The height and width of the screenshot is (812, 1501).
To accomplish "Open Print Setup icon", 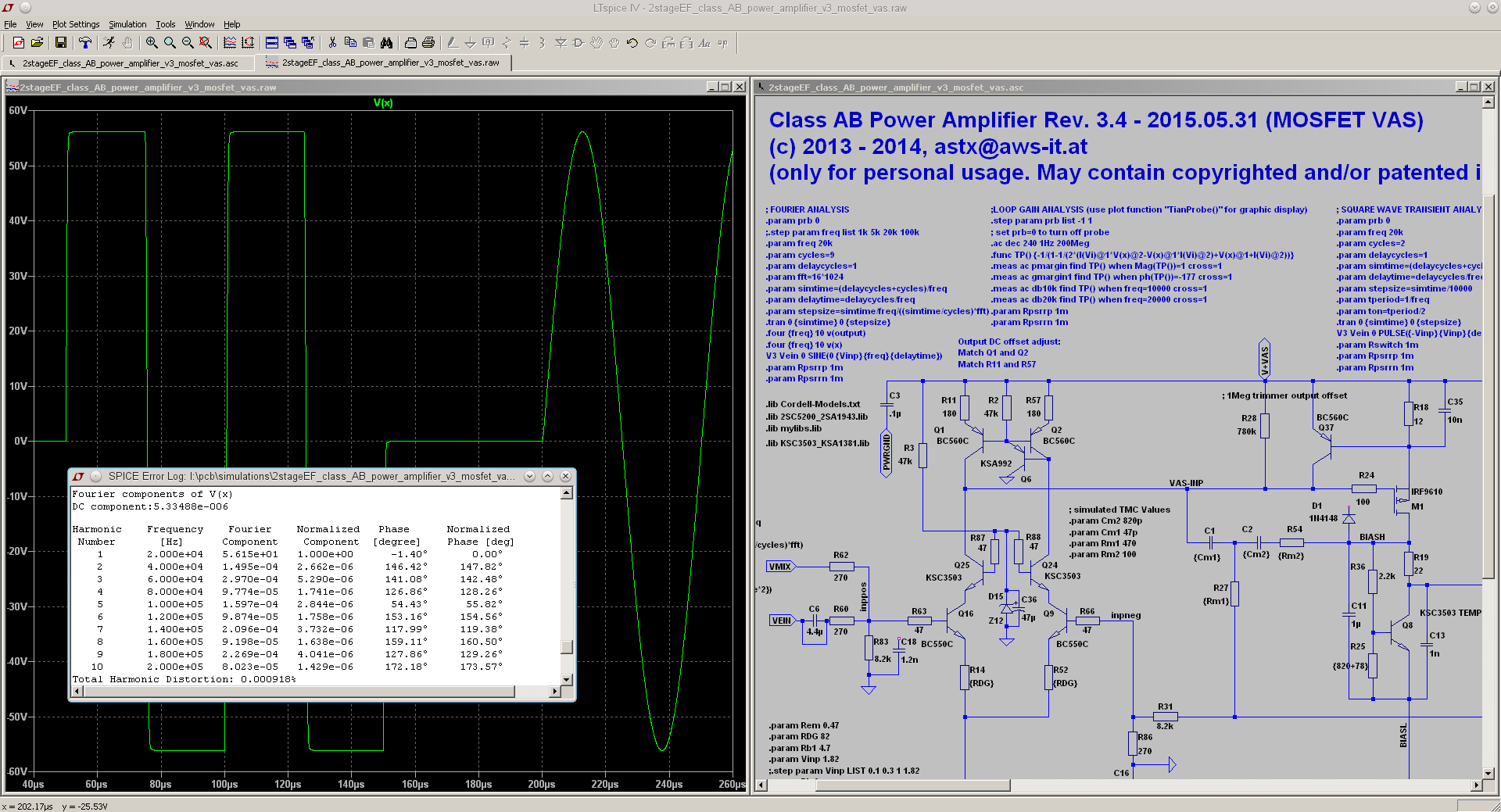I will 410,43.
